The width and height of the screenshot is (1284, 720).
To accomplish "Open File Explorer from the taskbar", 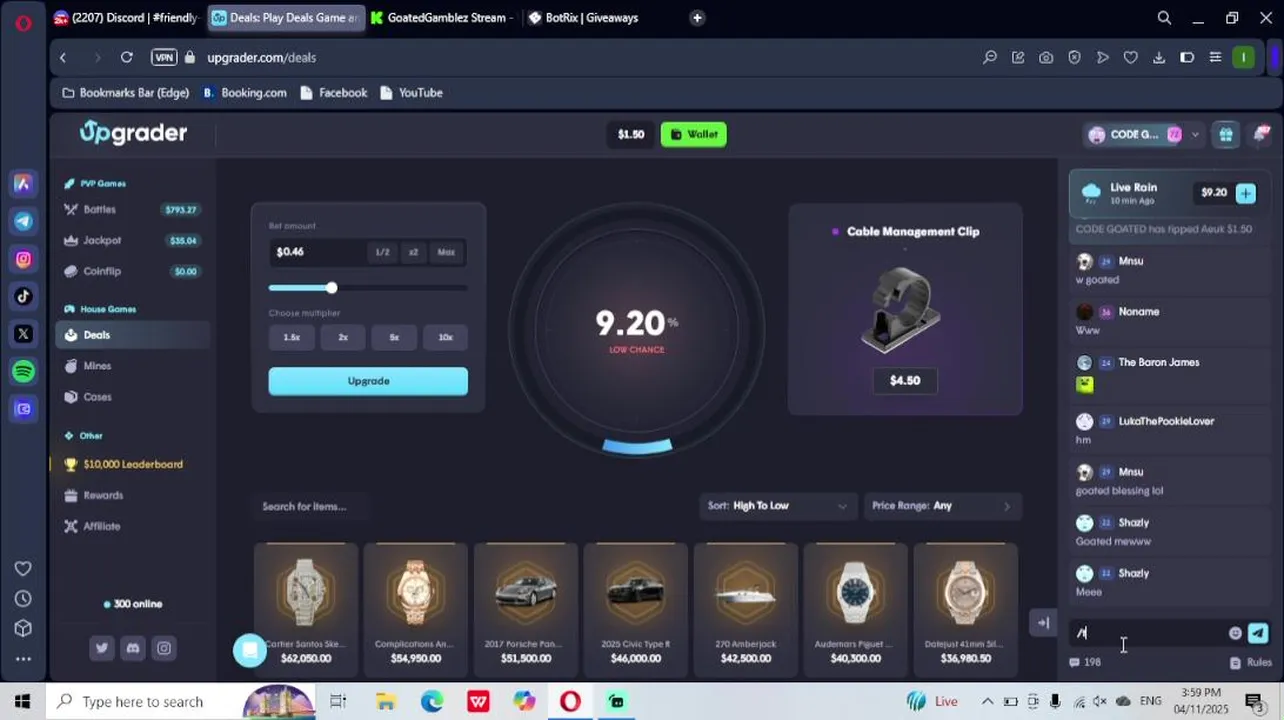I will click(385, 701).
